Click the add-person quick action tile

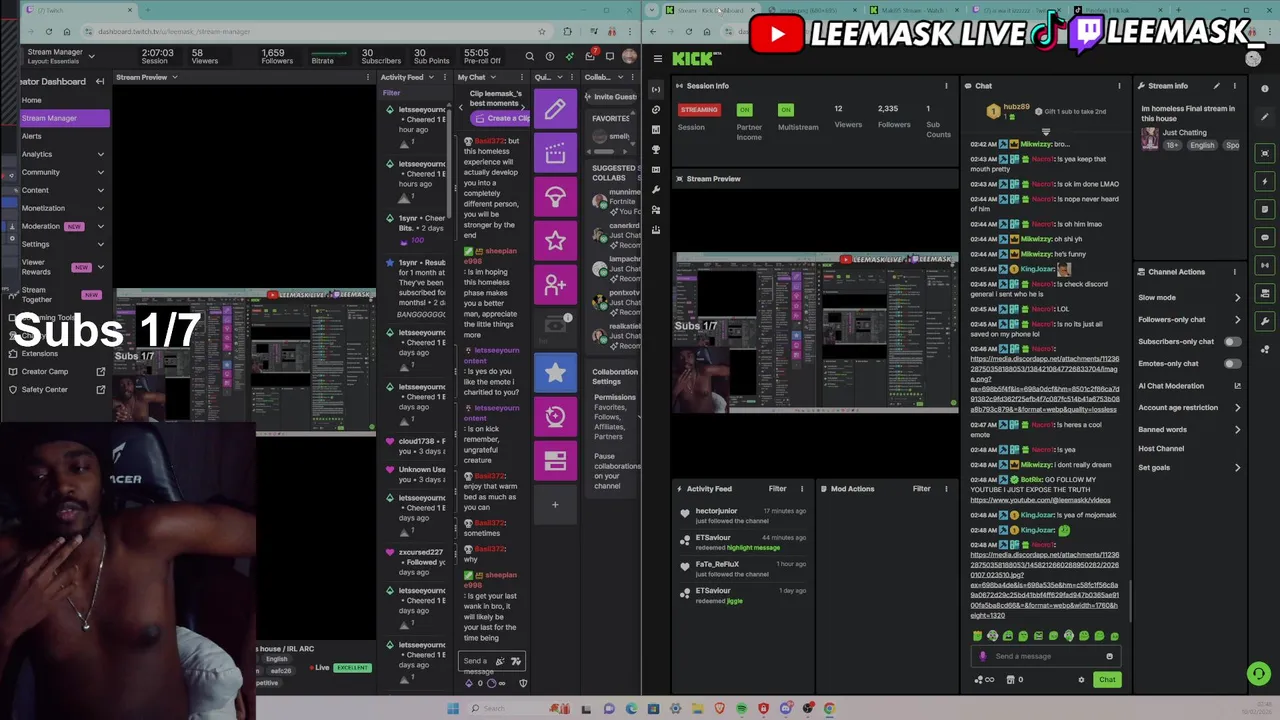[x=555, y=285]
